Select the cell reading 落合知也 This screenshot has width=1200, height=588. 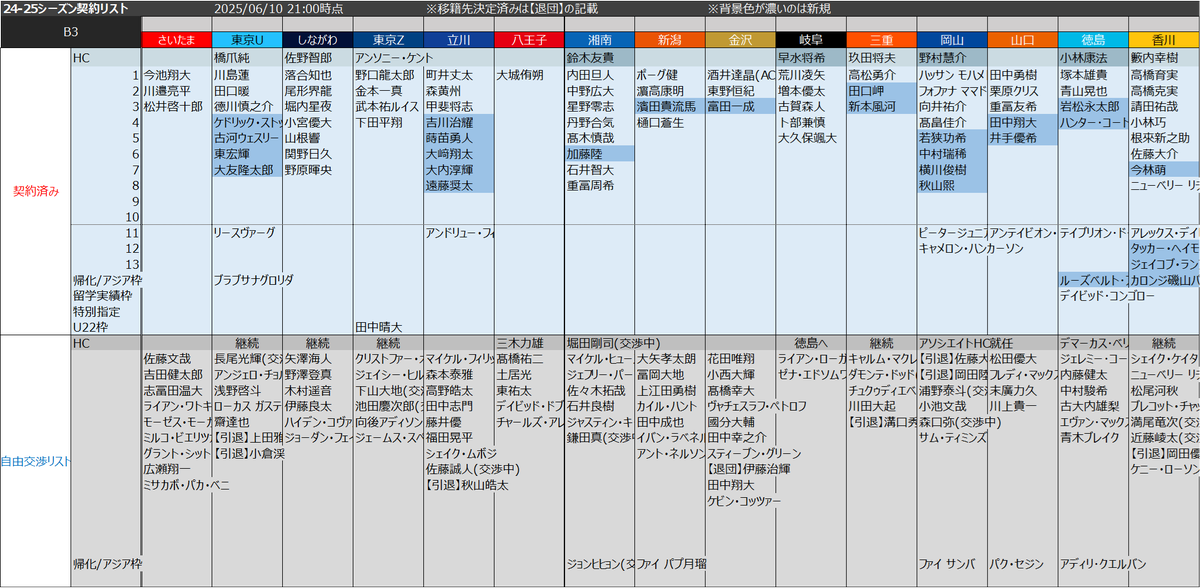tap(318, 74)
